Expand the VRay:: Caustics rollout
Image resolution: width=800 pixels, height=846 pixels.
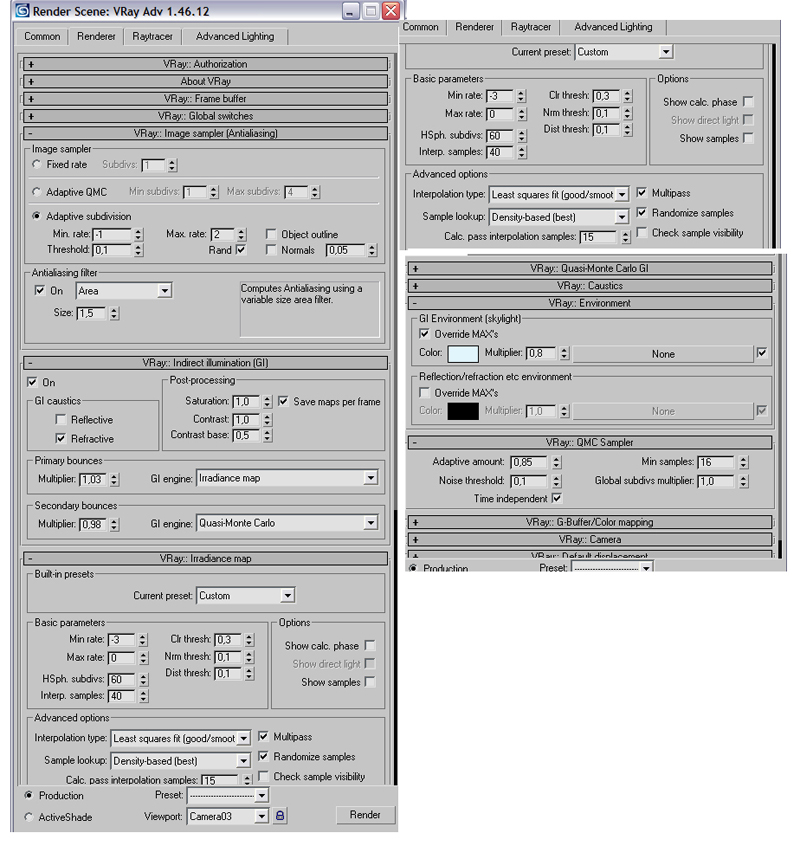click(x=590, y=285)
